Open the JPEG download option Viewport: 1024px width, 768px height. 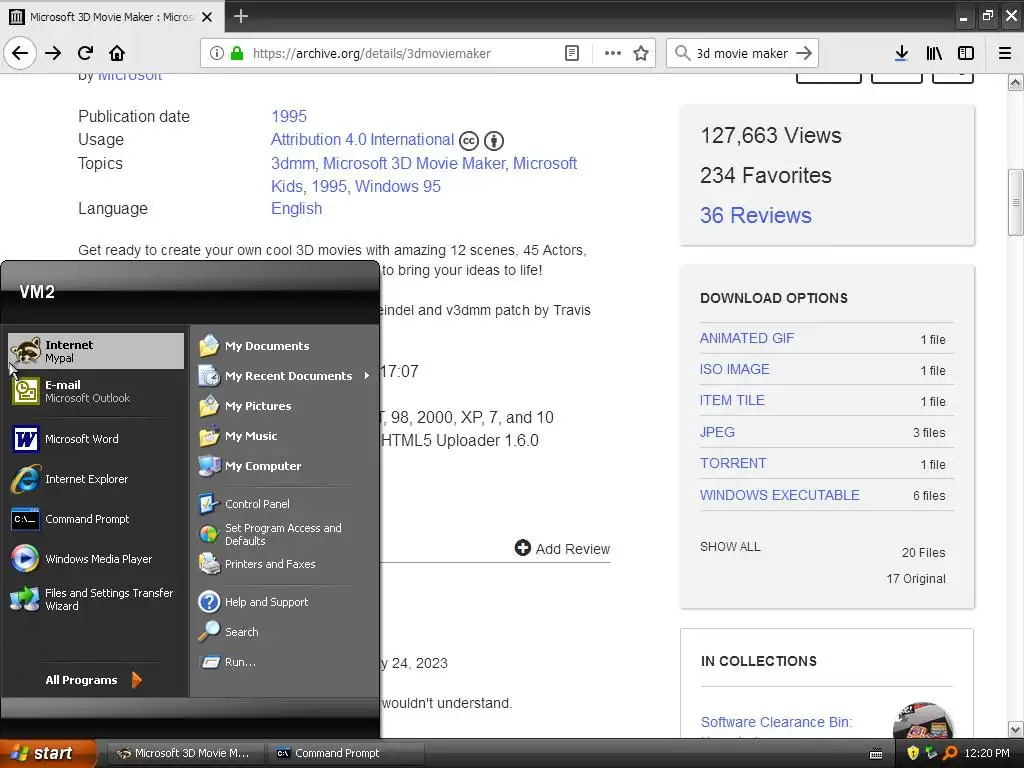pos(717,432)
